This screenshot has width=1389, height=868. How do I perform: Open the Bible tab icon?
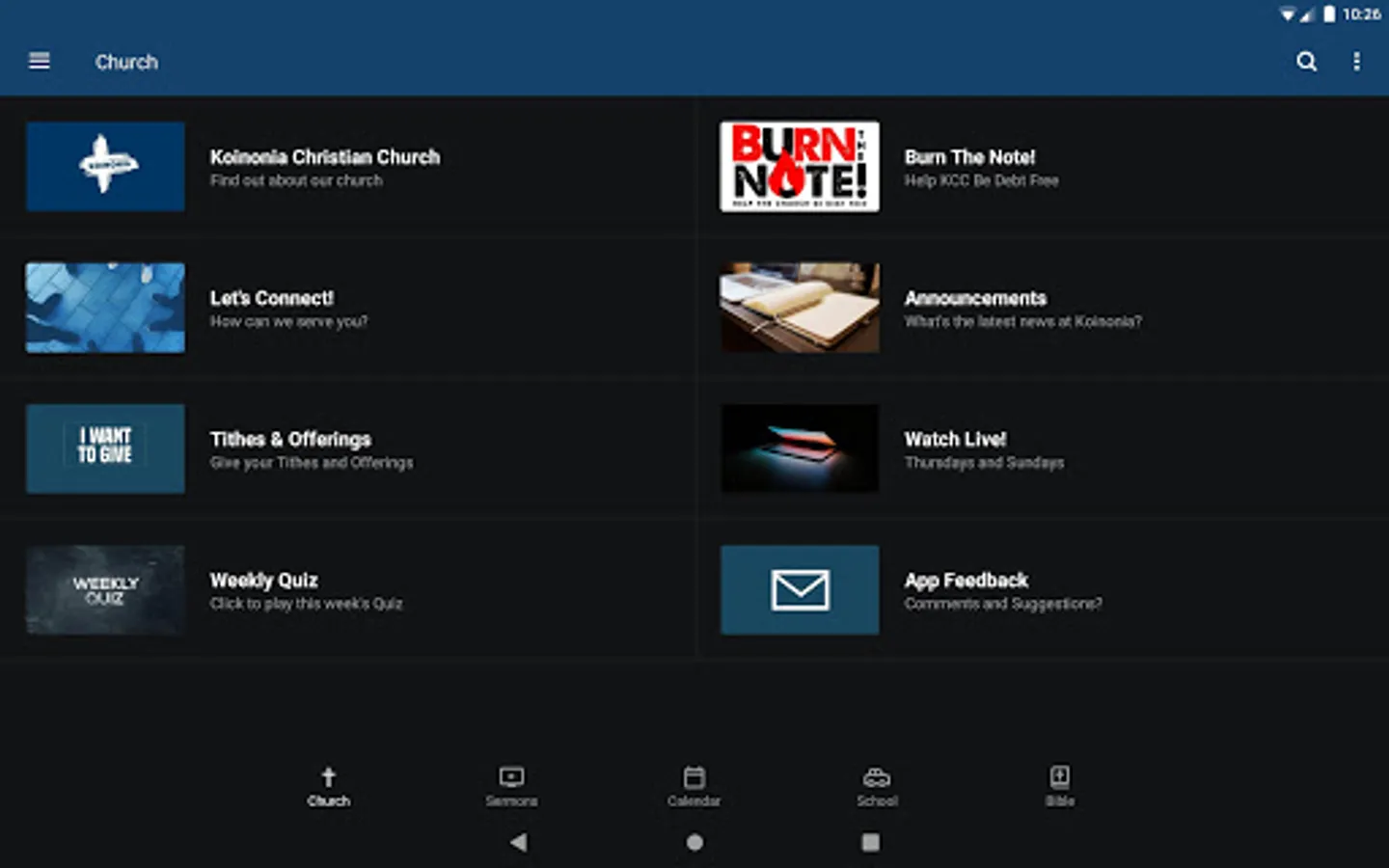[x=1059, y=776]
